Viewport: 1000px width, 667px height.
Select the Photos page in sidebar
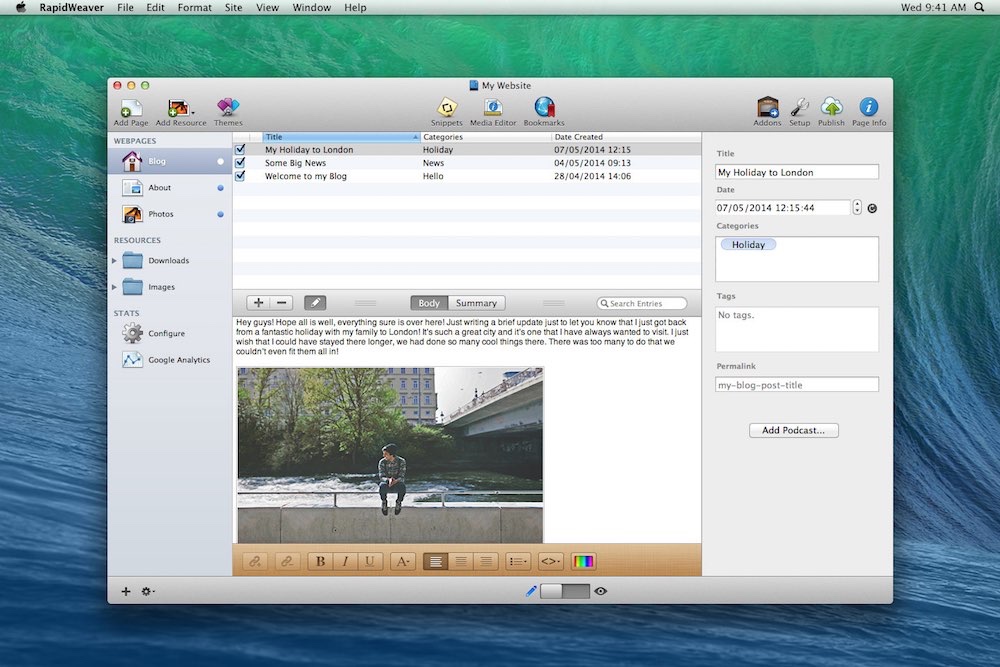coord(170,214)
